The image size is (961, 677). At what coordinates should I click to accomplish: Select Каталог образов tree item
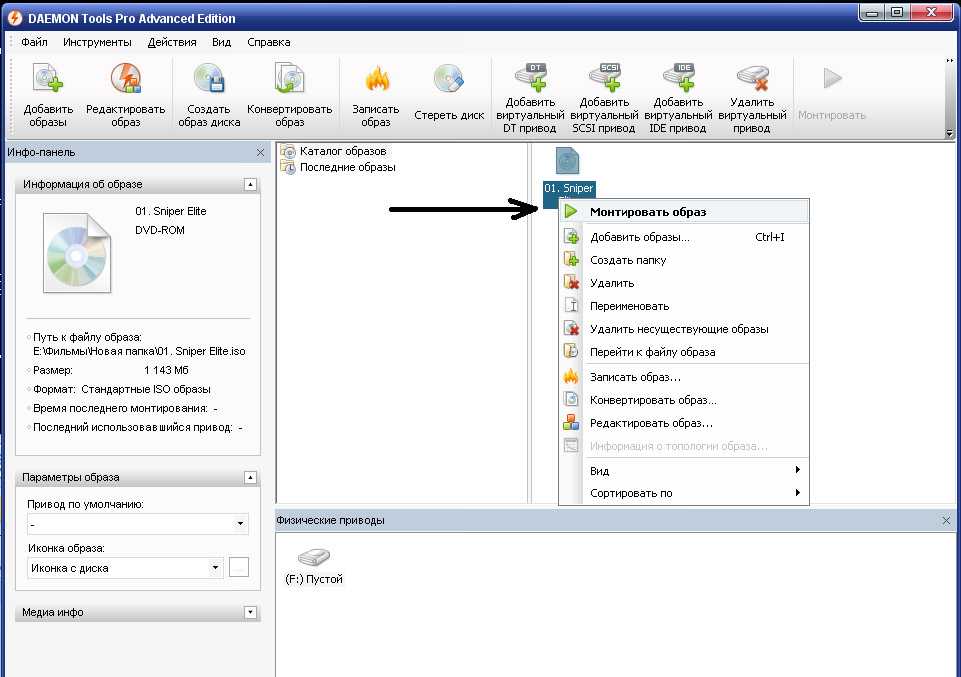334,151
